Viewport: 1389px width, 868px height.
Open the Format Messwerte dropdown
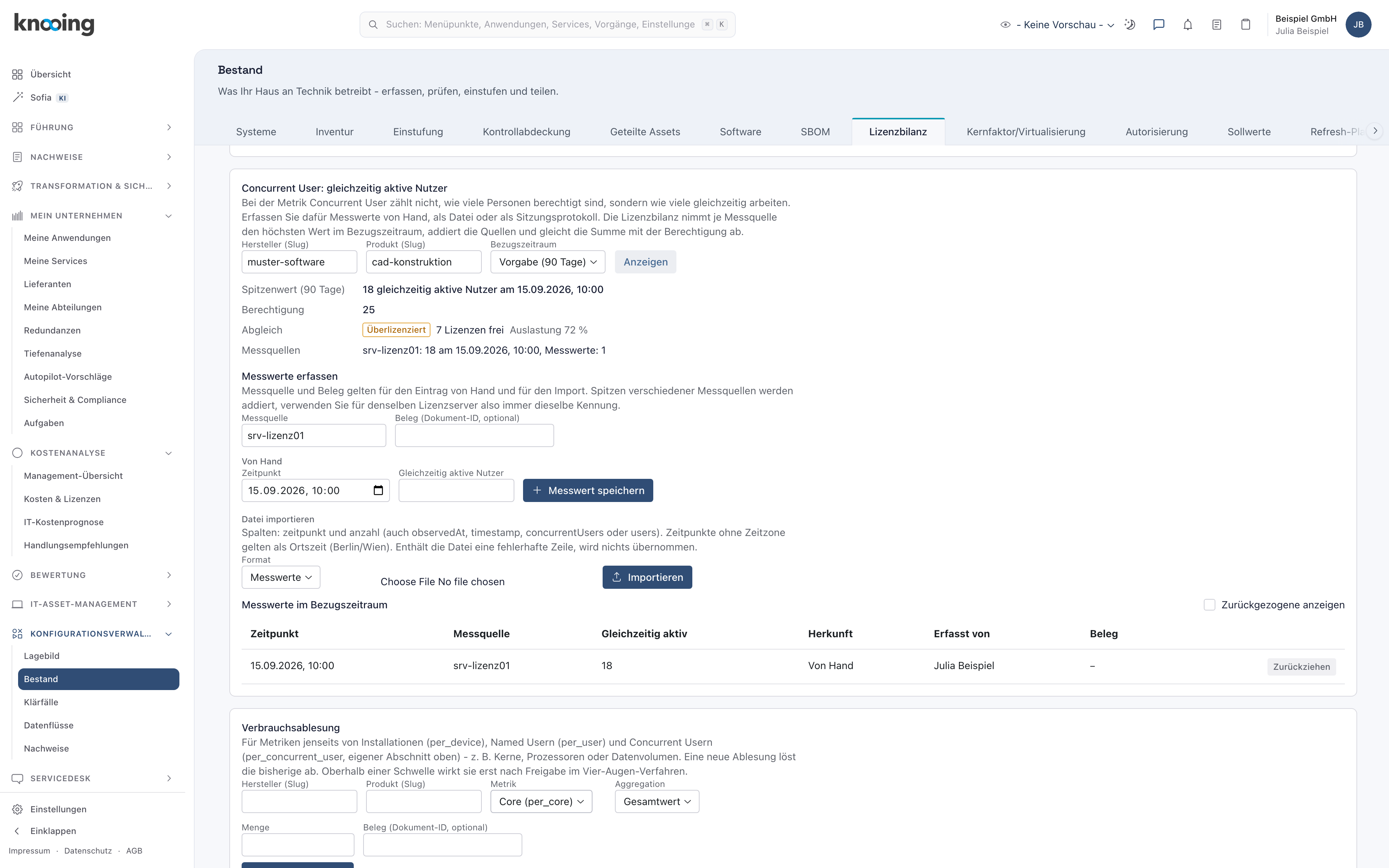281,577
